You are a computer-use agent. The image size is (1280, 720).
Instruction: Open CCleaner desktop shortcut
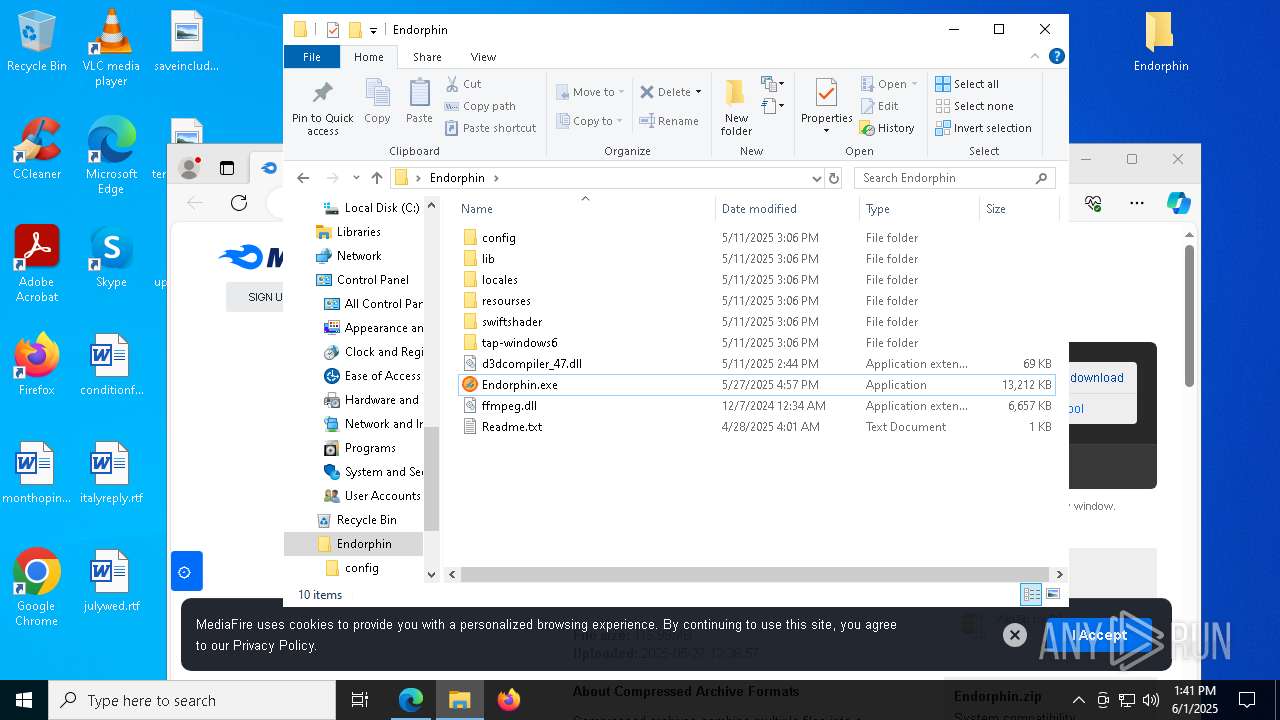tap(37, 148)
